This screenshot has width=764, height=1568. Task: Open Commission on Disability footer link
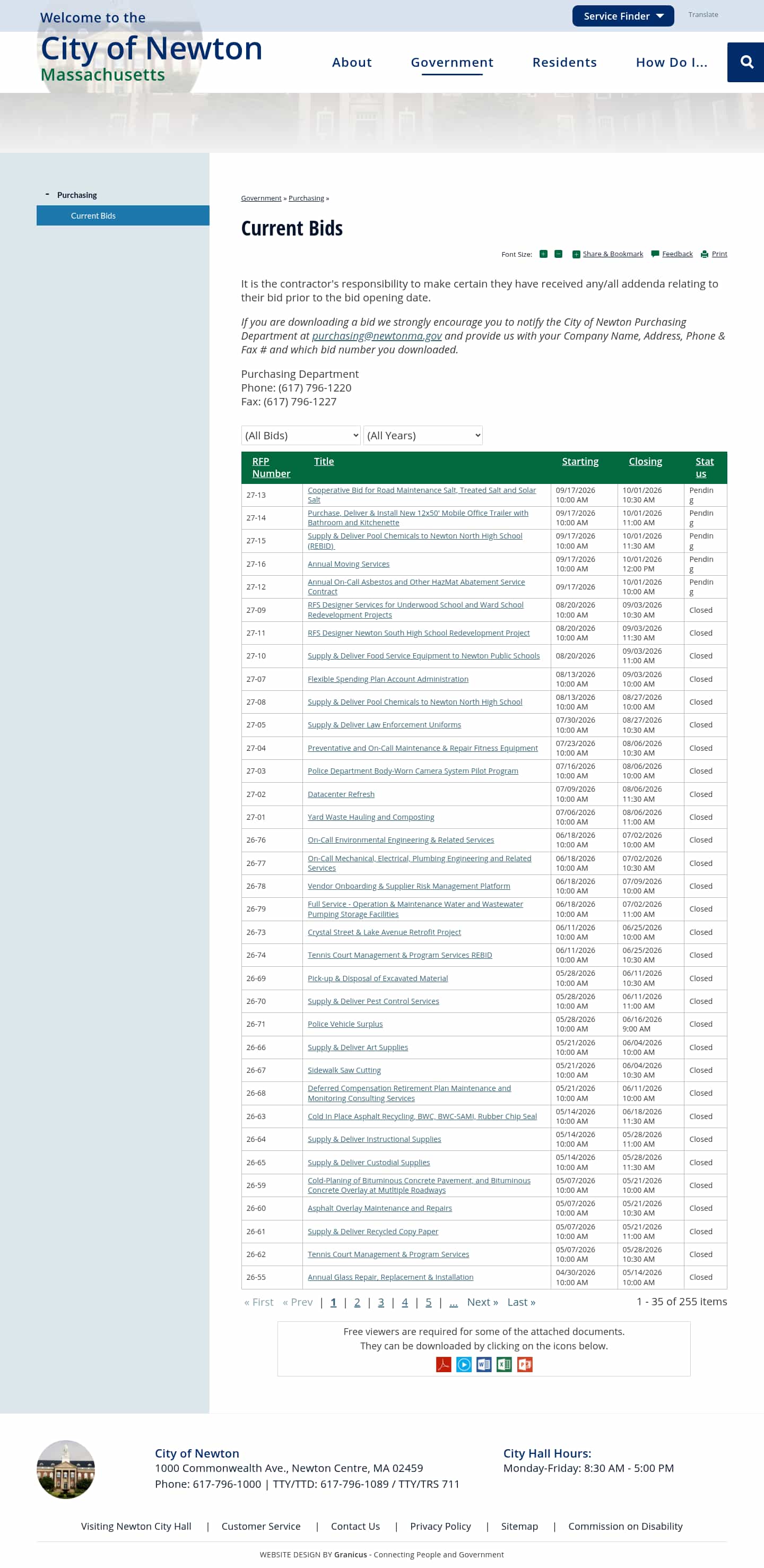(x=625, y=1526)
